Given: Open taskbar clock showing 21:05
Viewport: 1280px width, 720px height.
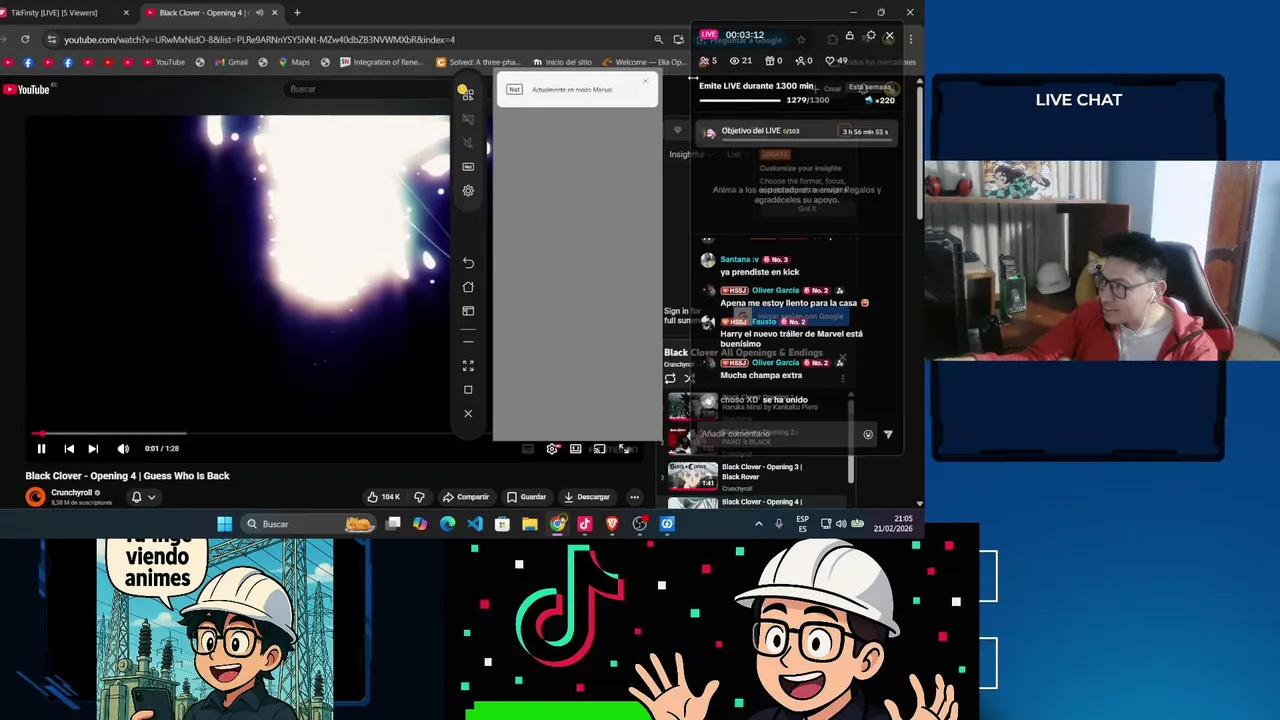Looking at the screenshot, I should 892,524.
